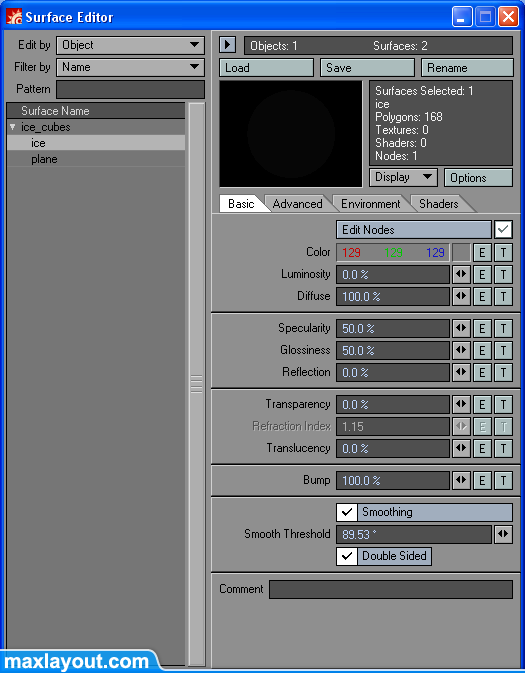The height and width of the screenshot is (673, 525).
Task: Click Transparency texture T button
Action: point(504,405)
